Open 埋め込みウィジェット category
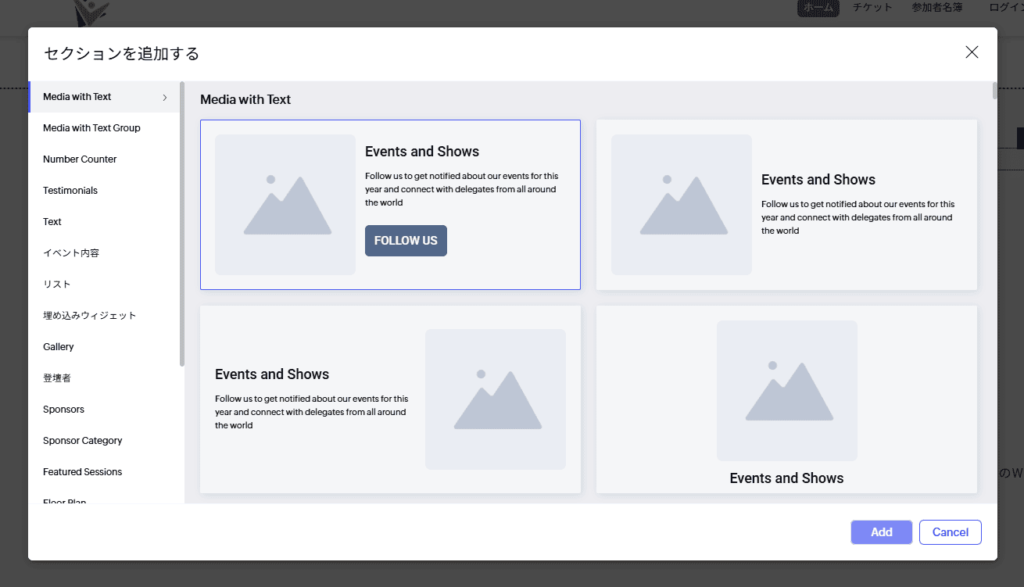The image size is (1024, 587). pyautogui.click(x=104, y=315)
